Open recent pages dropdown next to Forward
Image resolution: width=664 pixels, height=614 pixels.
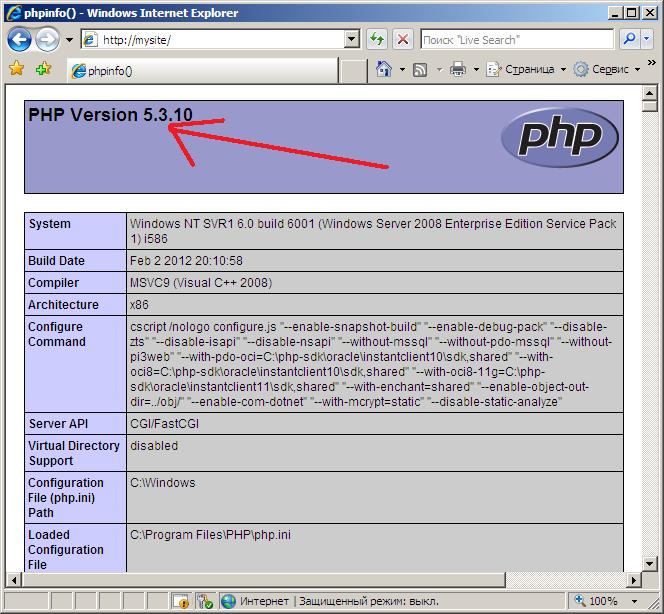click(x=69, y=40)
